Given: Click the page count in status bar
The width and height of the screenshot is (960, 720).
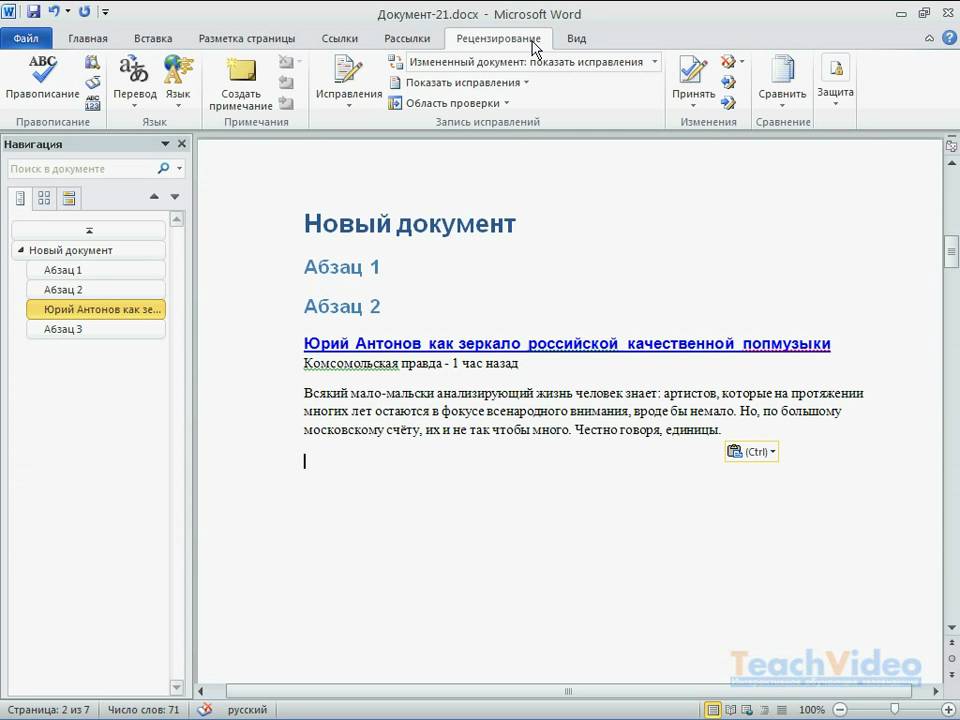Looking at the screenshot, I should coord(48,710).
